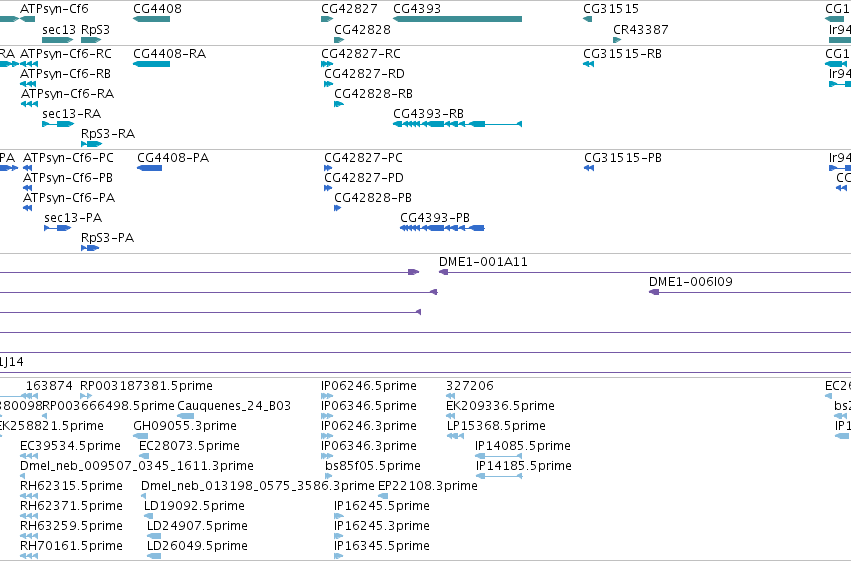
Task: Click the CG4408-RA transcript glyph
Action: tap(151, 64)
